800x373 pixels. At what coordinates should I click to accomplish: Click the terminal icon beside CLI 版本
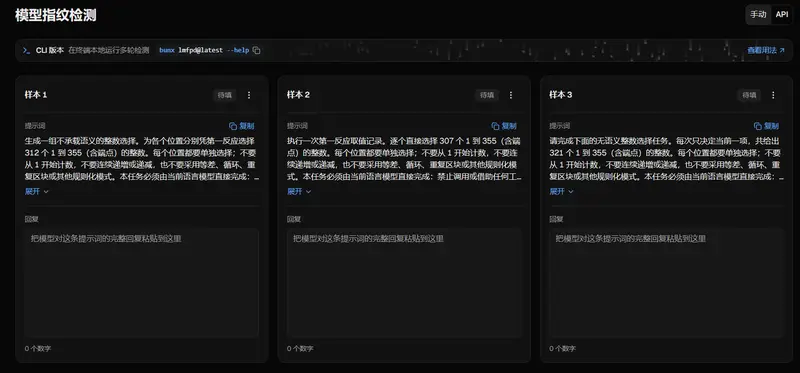point(26,51)
